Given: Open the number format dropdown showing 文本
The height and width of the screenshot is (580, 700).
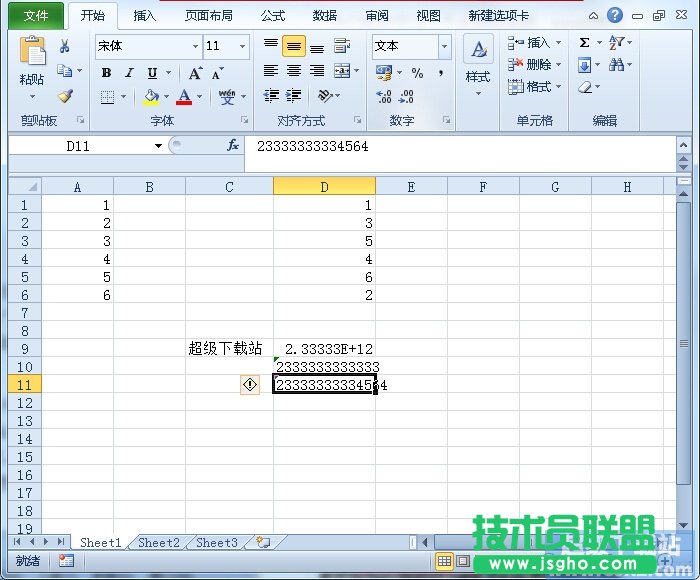Looking at the screenshot, I should (x=411, y=46).
